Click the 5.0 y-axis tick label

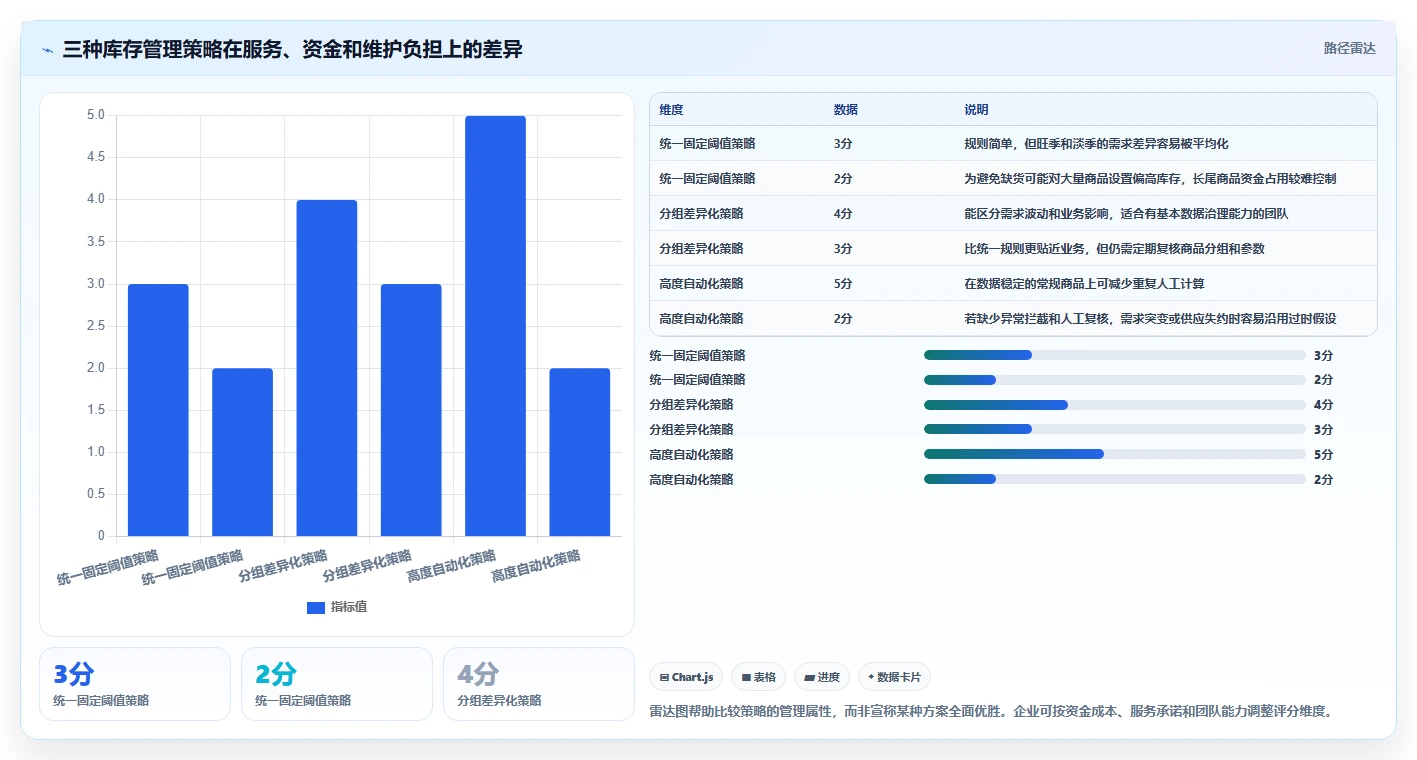[x=96, y=115]
